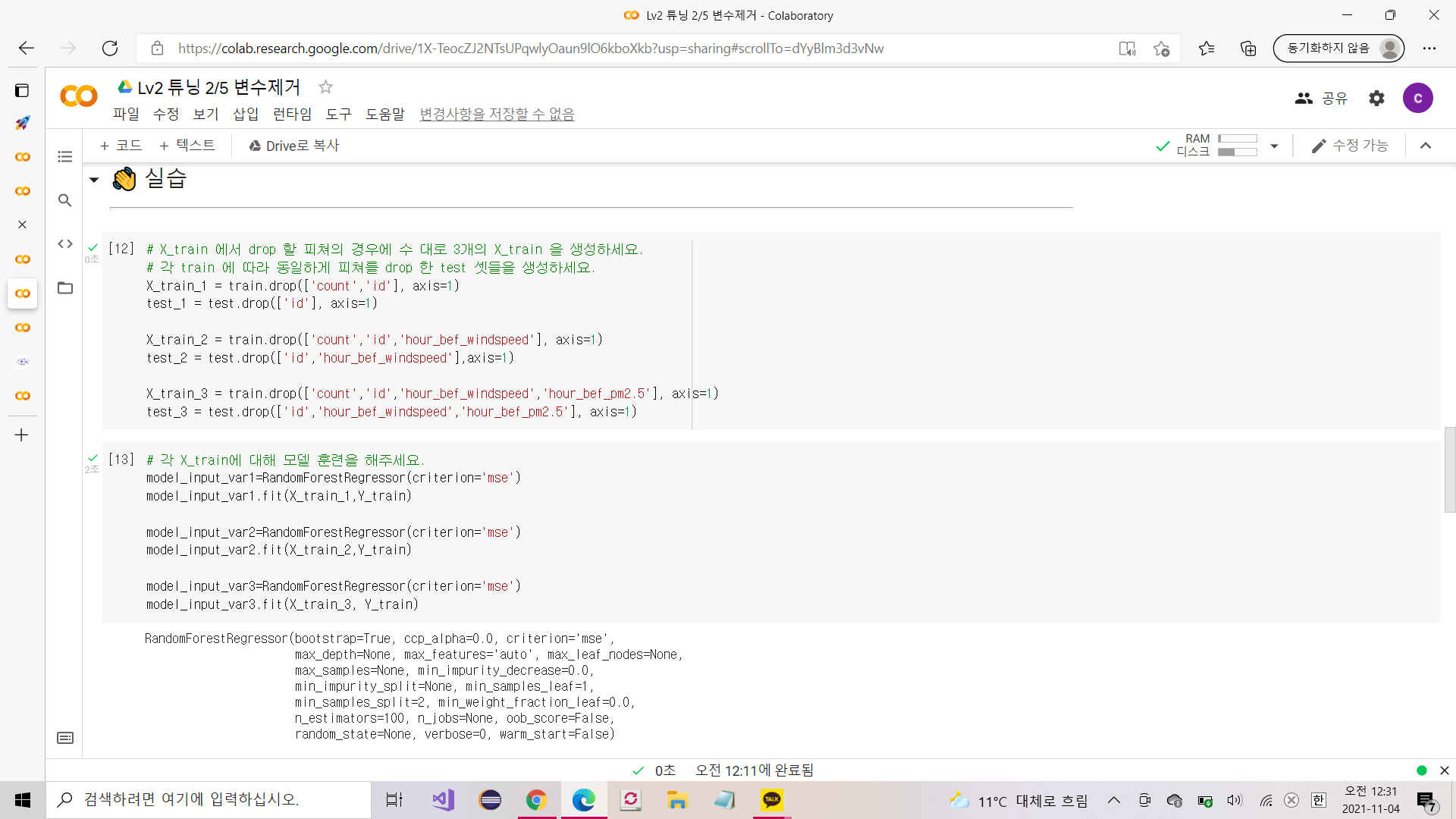Add a new code cell
1456x819 pixels.
121,146
